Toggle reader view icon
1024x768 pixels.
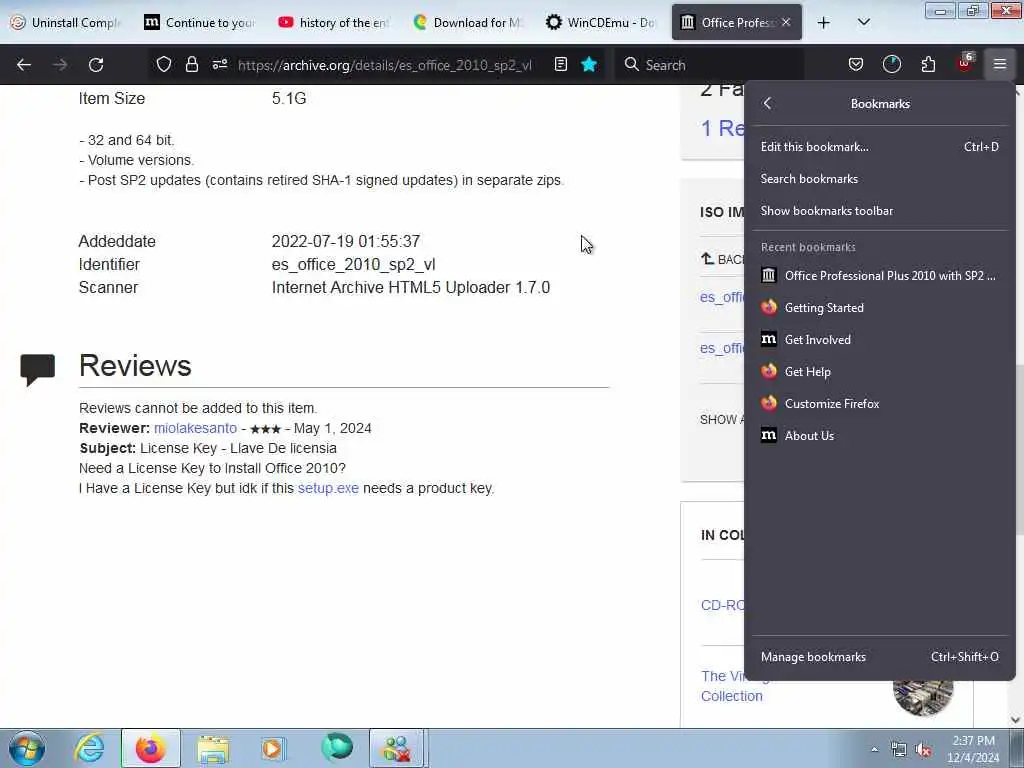click(560, 64)
